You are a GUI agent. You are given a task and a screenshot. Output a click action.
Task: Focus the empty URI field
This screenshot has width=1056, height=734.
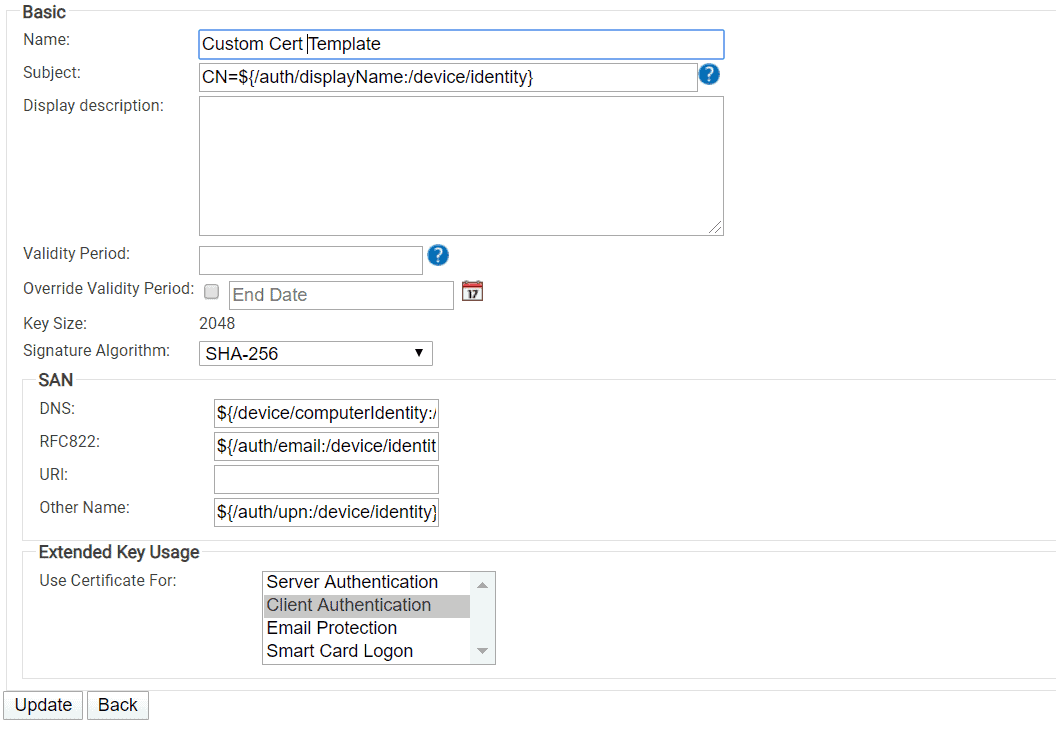(326, 479)
